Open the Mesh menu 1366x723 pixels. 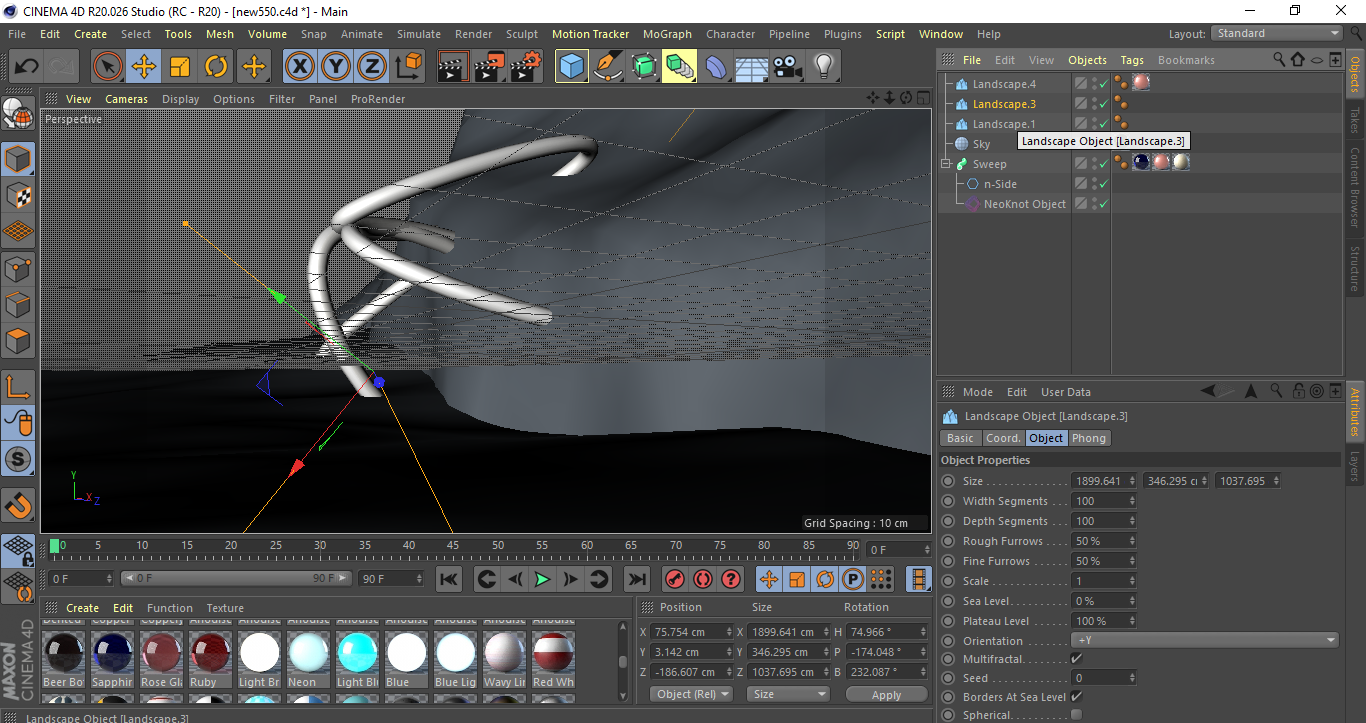220,34
